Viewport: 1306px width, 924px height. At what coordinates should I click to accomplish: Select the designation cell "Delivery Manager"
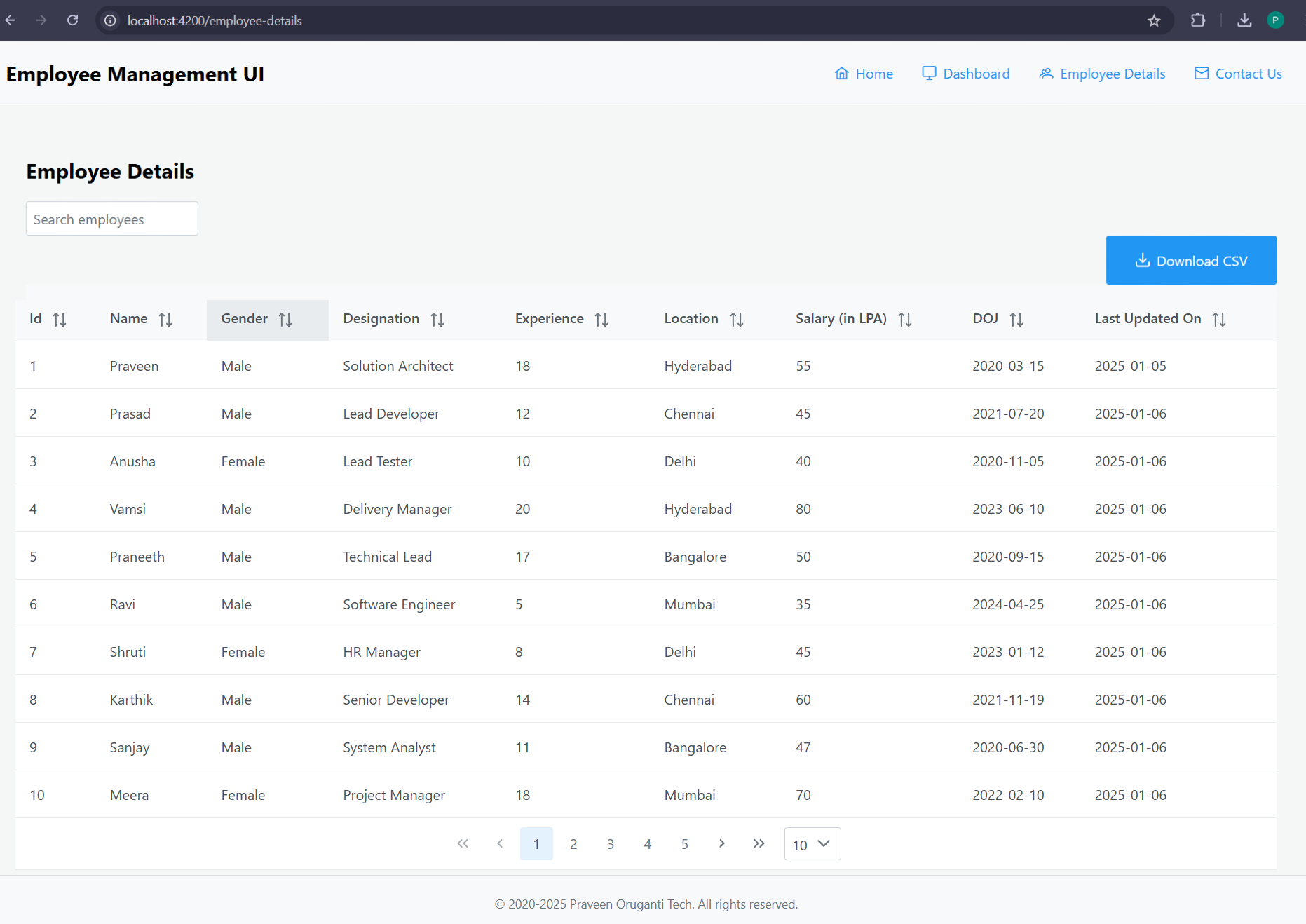397,510
